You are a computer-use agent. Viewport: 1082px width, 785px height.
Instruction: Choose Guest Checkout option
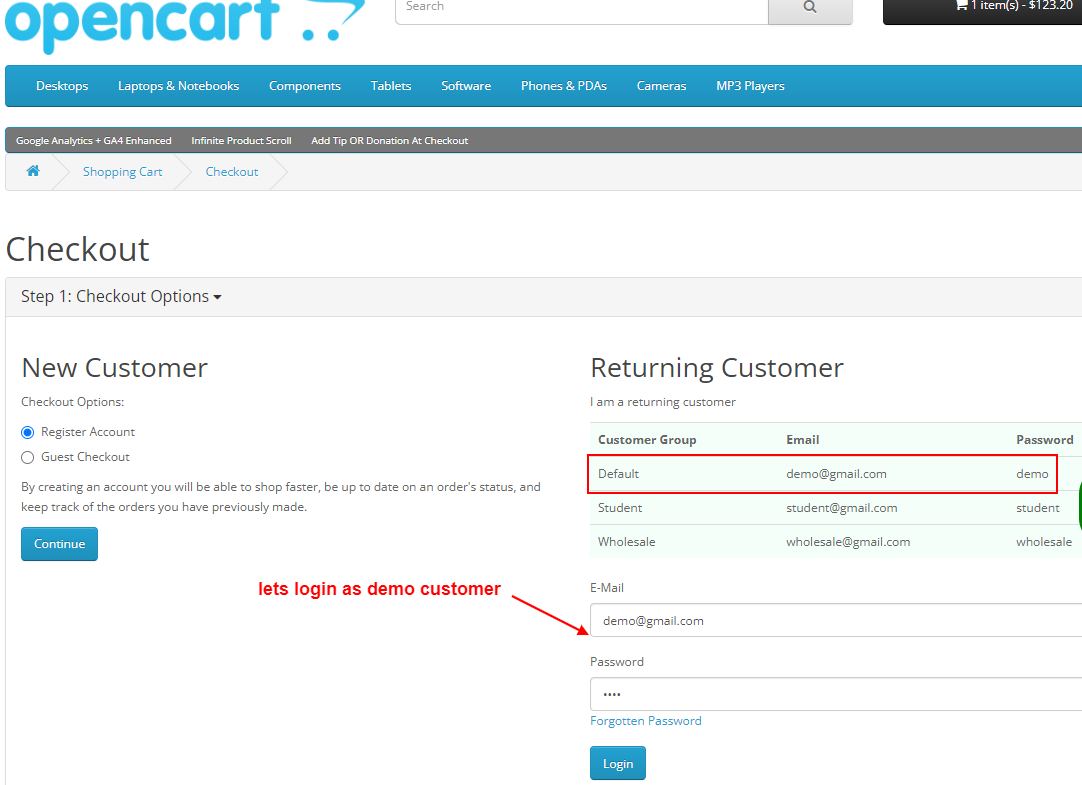click(27, 456)
